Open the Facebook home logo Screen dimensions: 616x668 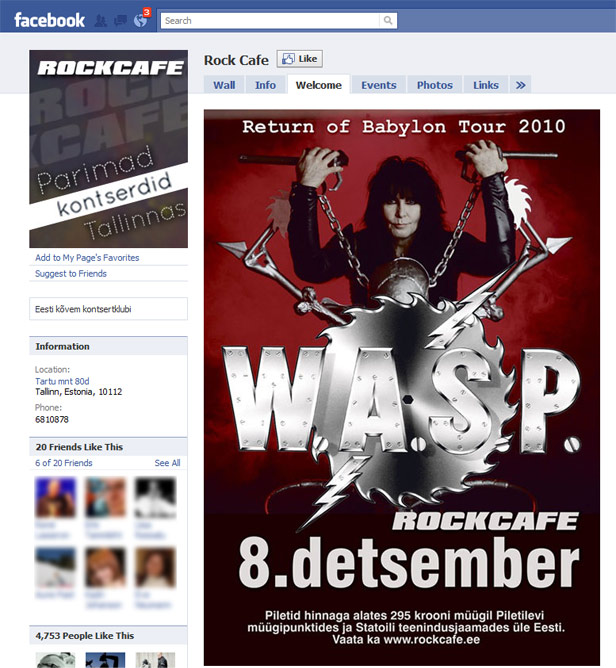pyautogui.click(x=49, y=20)
